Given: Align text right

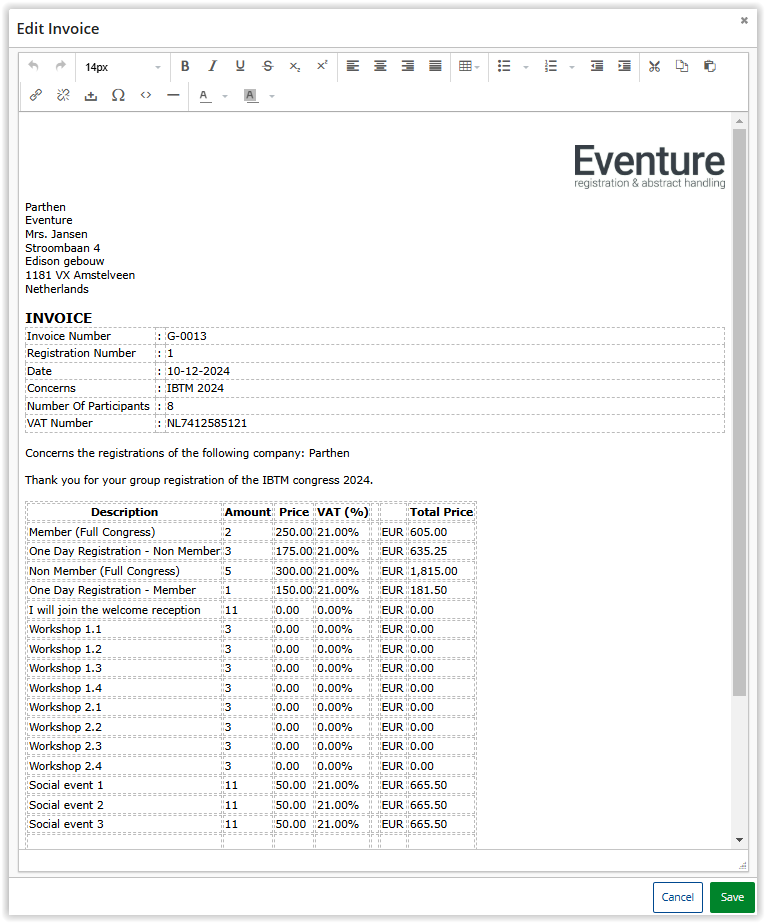Looking at the screenshot, I should coord(408,66).
